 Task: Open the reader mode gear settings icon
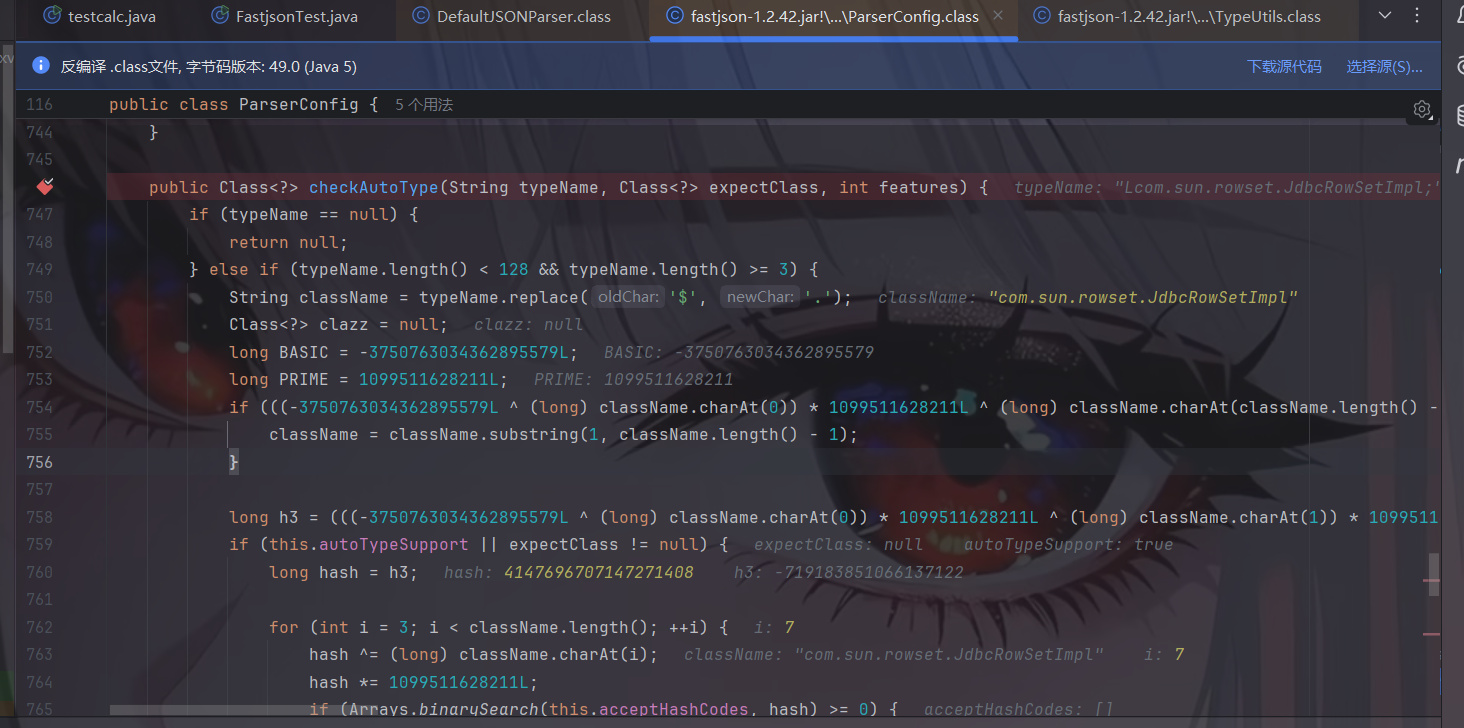point(1422,109)
